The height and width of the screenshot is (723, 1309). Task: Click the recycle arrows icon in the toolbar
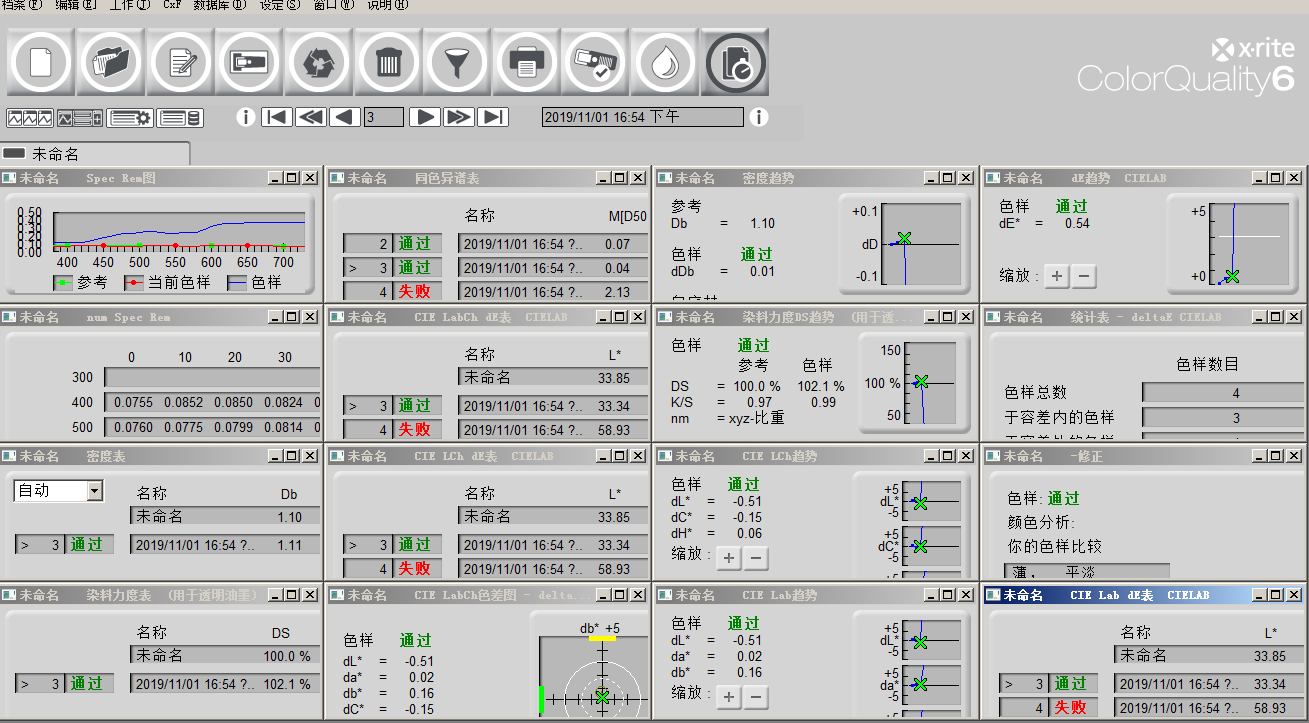tap(318, 62)
